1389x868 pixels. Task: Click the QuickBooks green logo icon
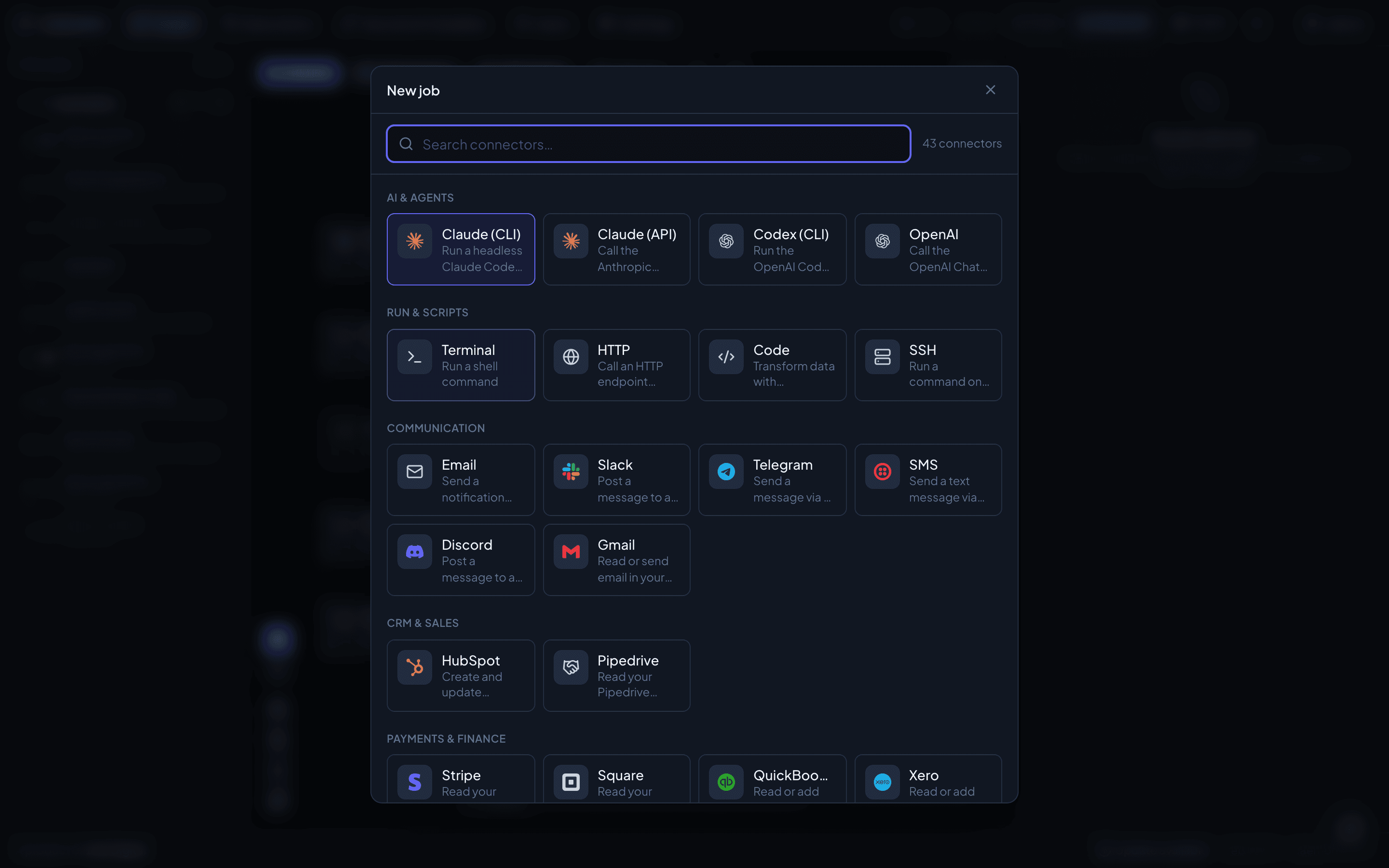[726, 782]
